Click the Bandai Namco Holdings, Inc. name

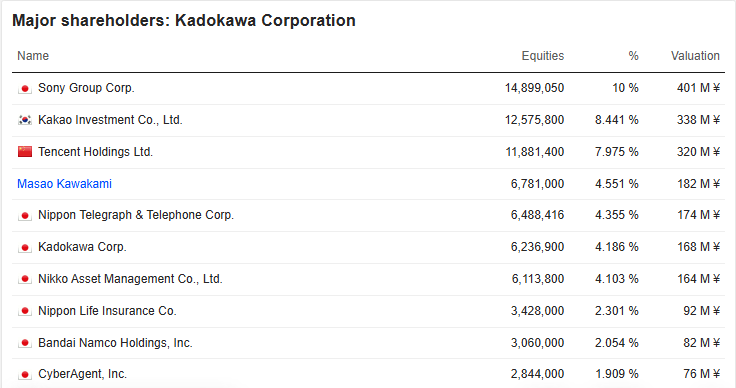pyautogui.click(x=115, y=342)
